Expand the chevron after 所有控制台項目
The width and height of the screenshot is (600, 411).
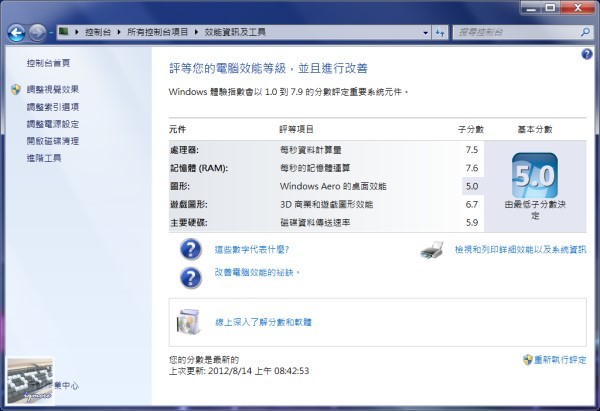(x=196, y=32)
